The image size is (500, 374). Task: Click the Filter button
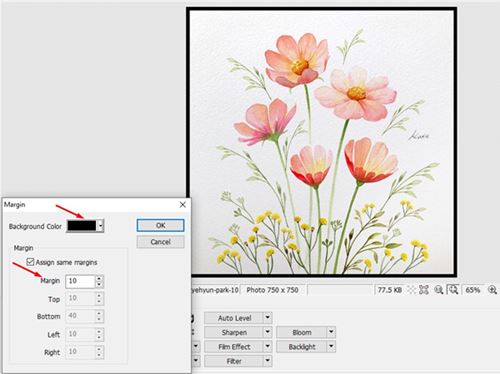click(x=234, y=361)
